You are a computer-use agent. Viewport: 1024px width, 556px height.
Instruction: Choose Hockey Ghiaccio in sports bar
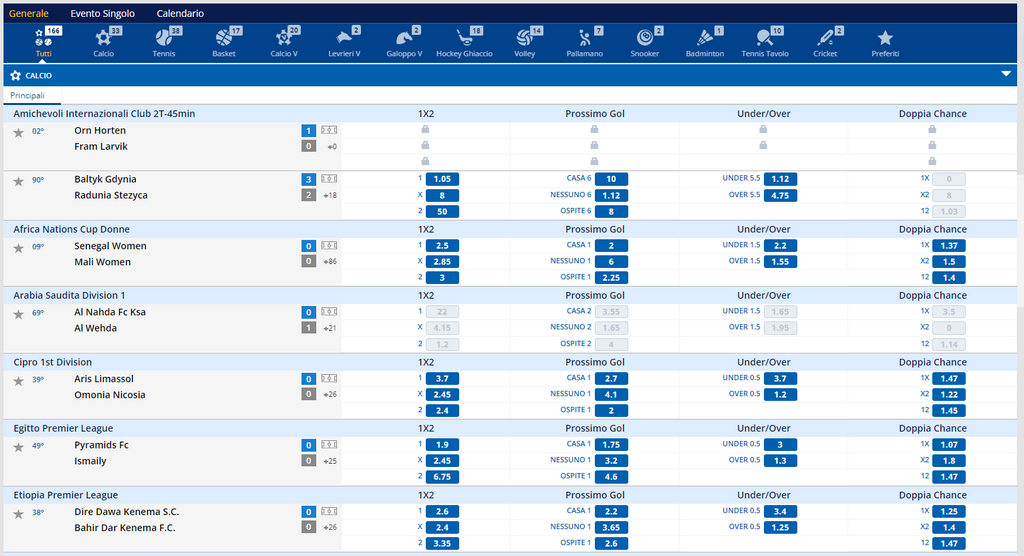[x=464, y=42]
